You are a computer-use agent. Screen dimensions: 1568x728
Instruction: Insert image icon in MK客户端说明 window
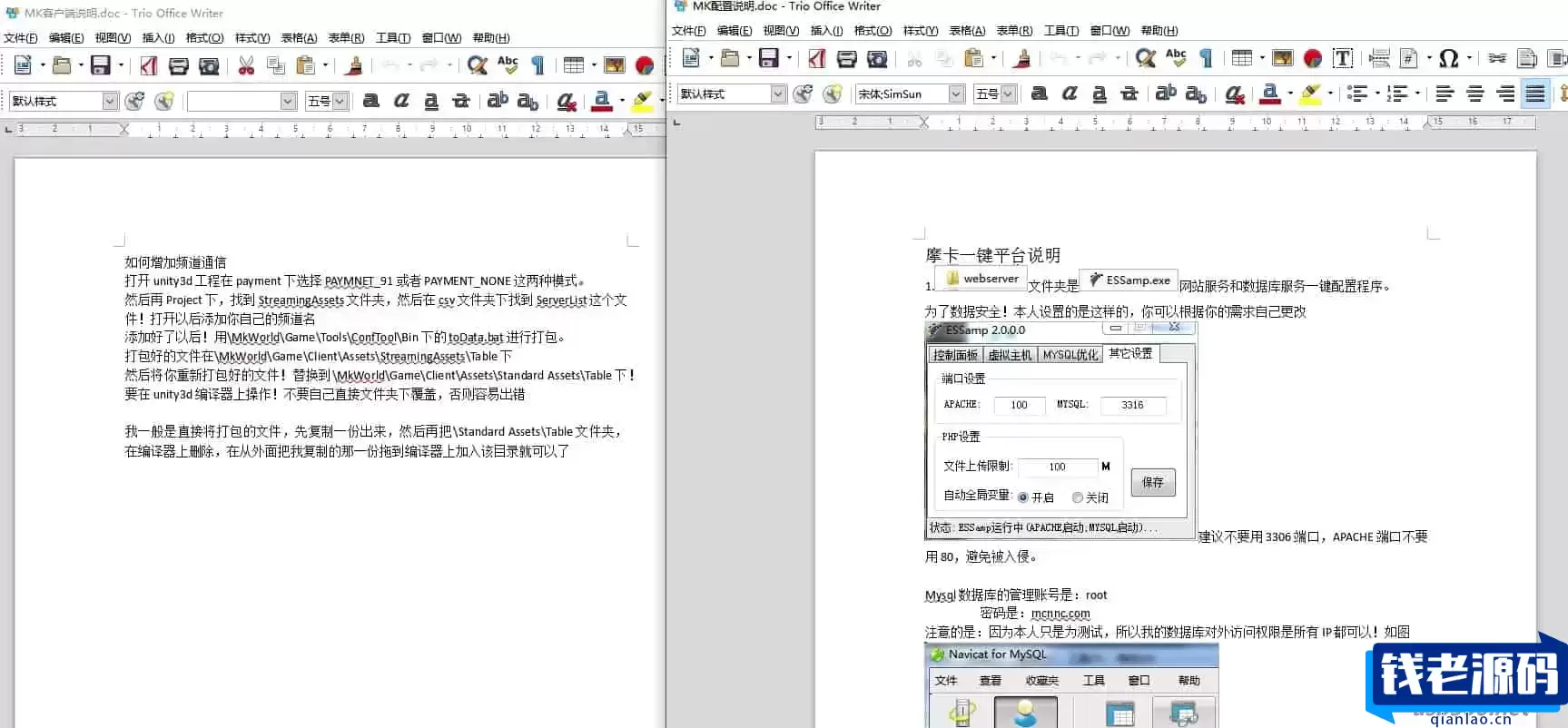[x=615, y=65]
